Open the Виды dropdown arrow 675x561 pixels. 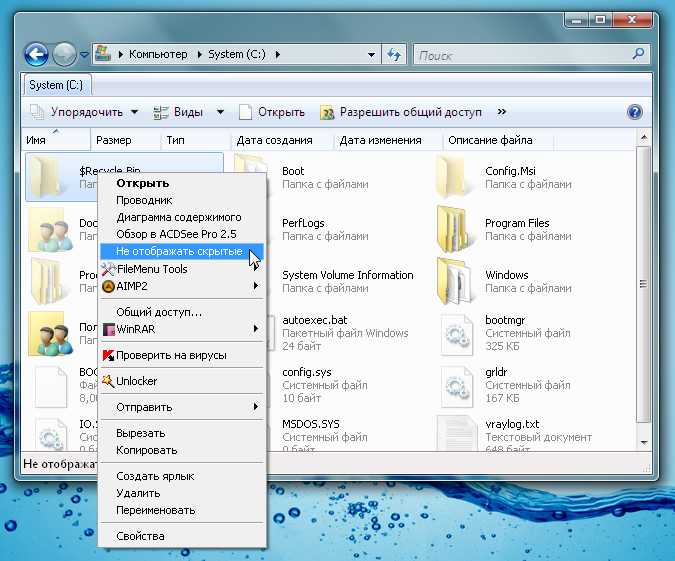[x=219, y=112]
